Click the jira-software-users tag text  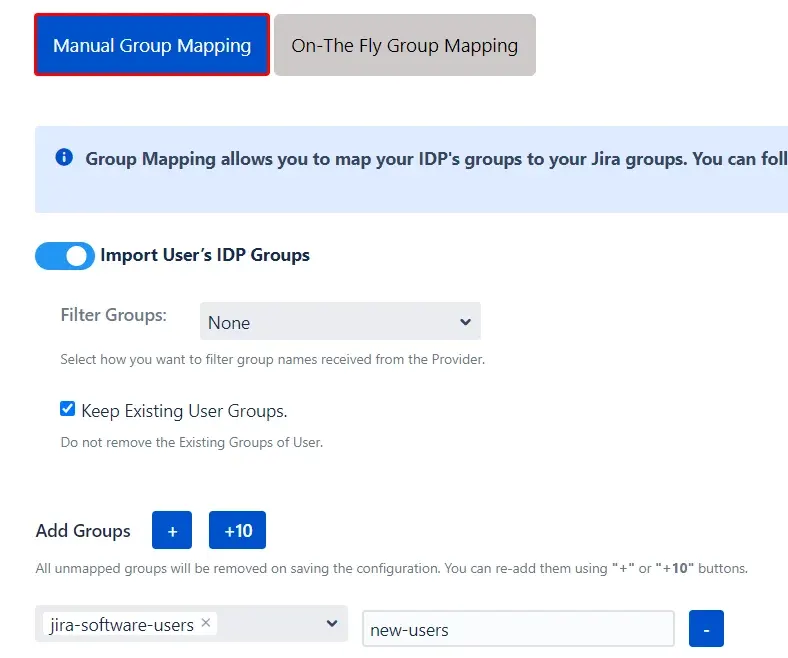pyautogui.click(x=122, y=625)
